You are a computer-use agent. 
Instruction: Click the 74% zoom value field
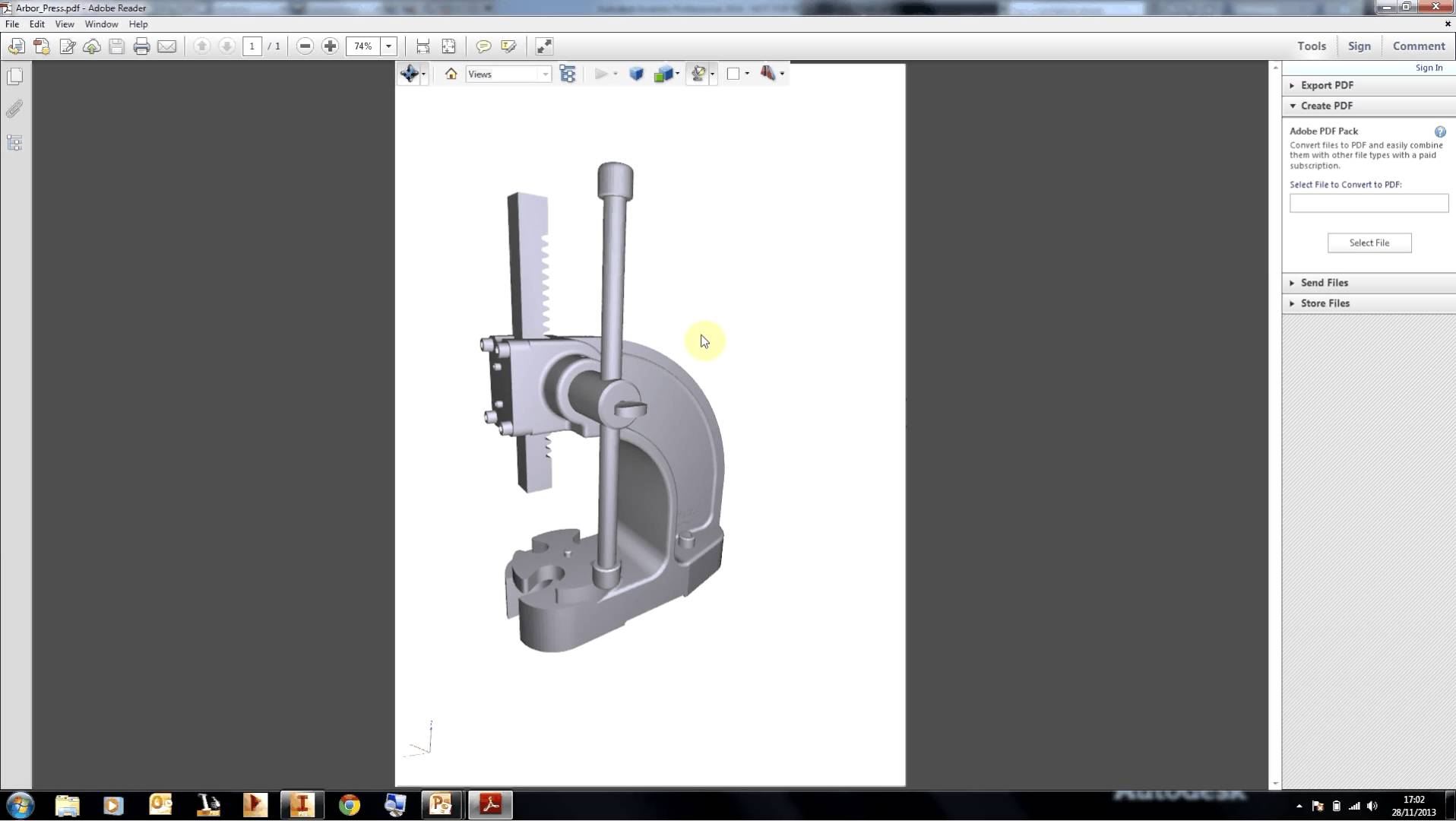[x=363, y=46]
